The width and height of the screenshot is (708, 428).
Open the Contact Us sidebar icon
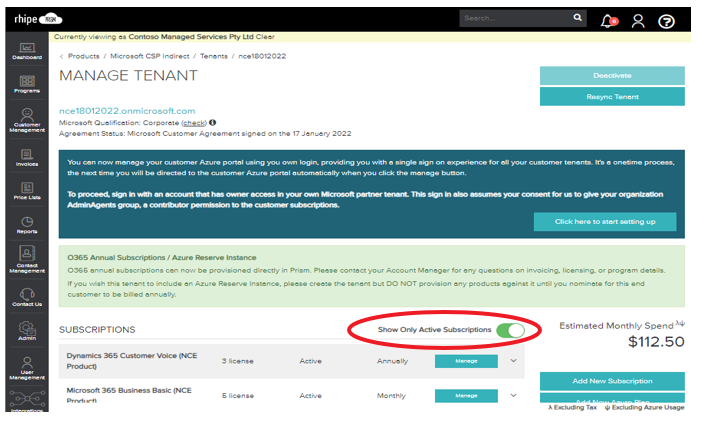pyautogui.click(x=27, y=298)
